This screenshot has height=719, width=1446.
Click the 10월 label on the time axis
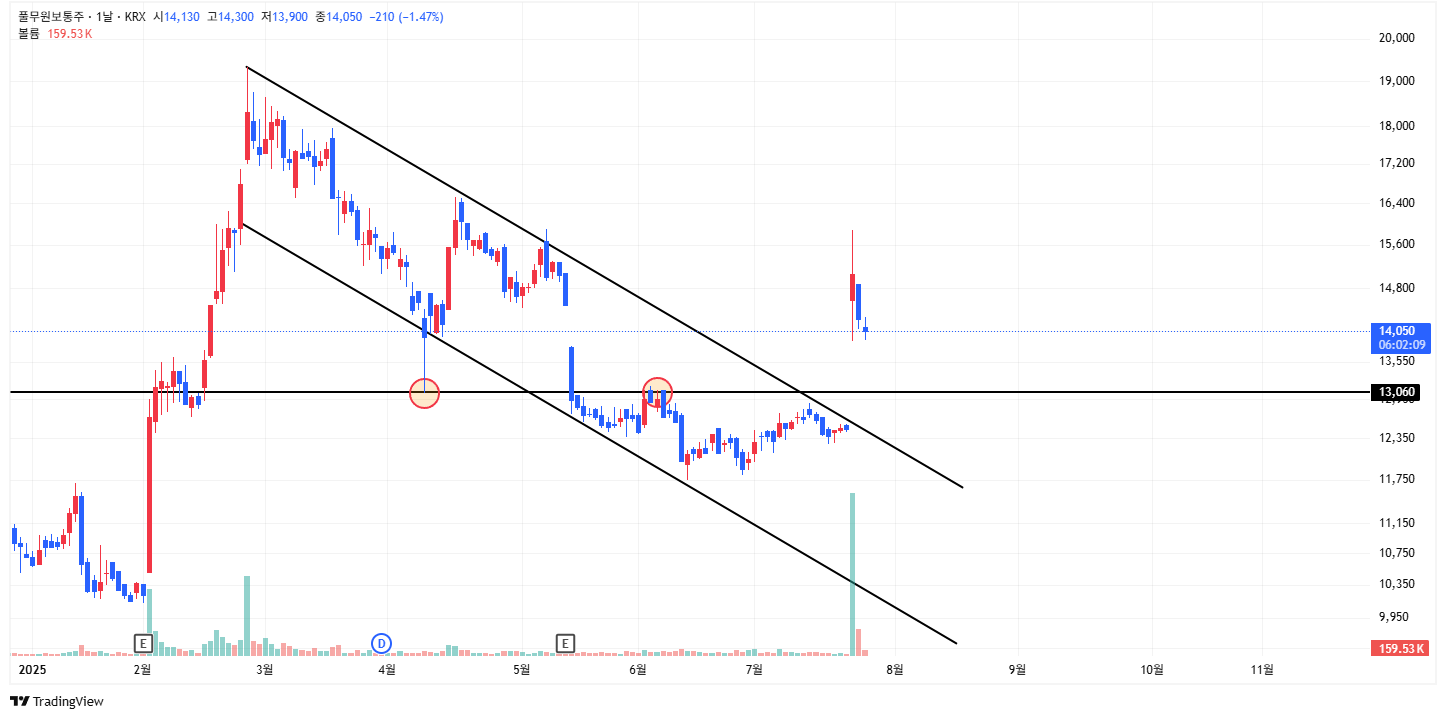1152,670
